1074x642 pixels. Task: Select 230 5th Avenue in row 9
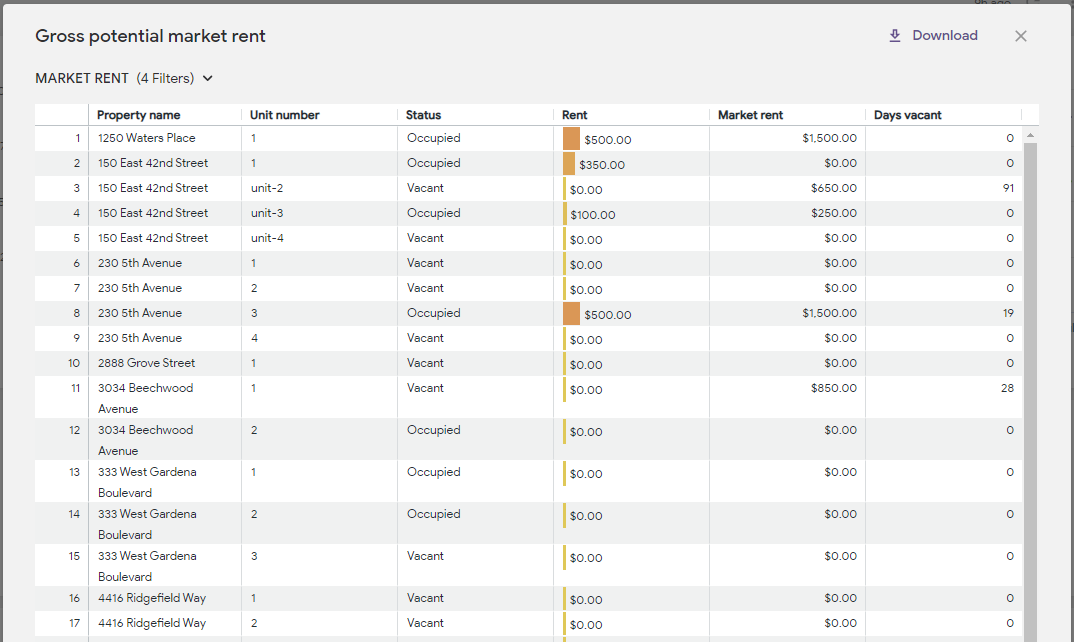click(x=164, y=338)
